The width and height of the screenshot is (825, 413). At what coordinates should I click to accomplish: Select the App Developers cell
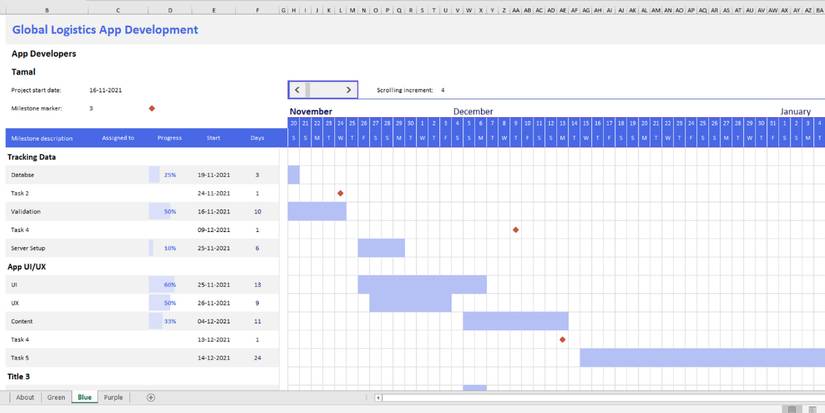click(44, 54)
